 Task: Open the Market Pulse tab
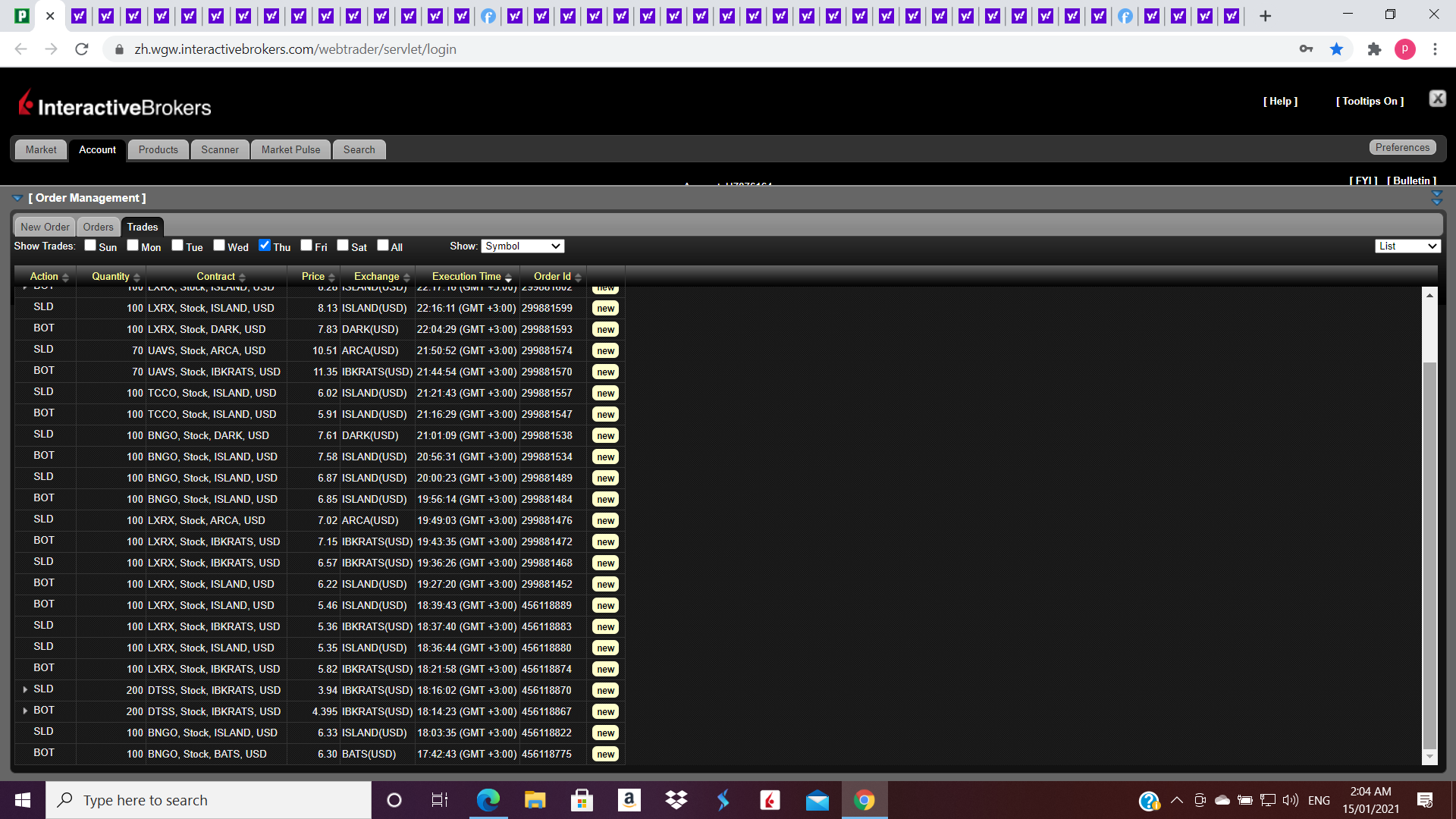[290, 150]
